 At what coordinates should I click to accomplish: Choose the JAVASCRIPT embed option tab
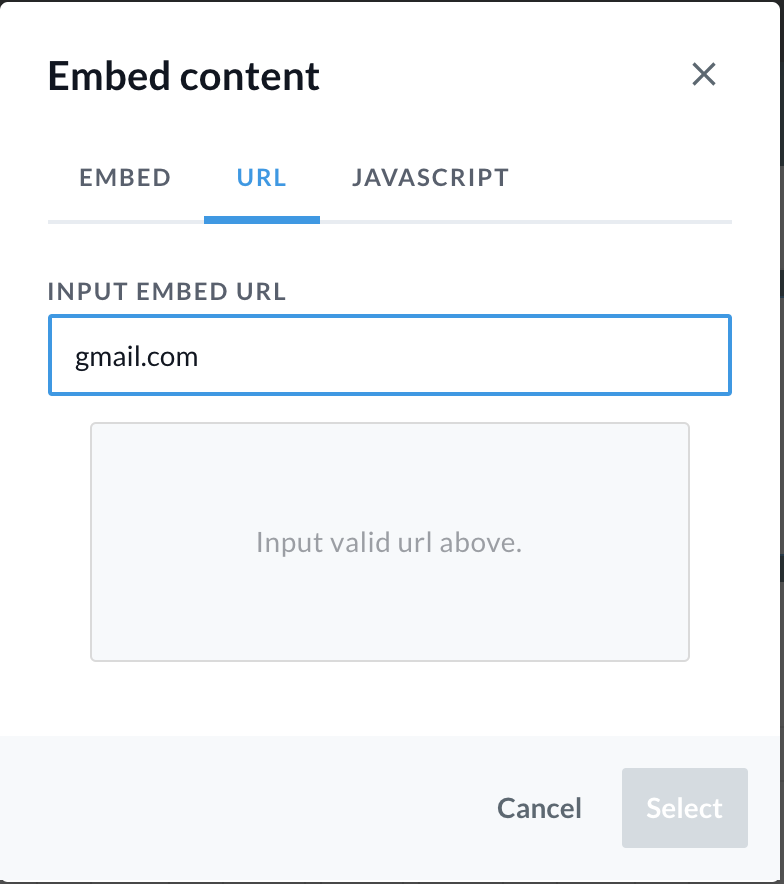(x=430, y=178)
